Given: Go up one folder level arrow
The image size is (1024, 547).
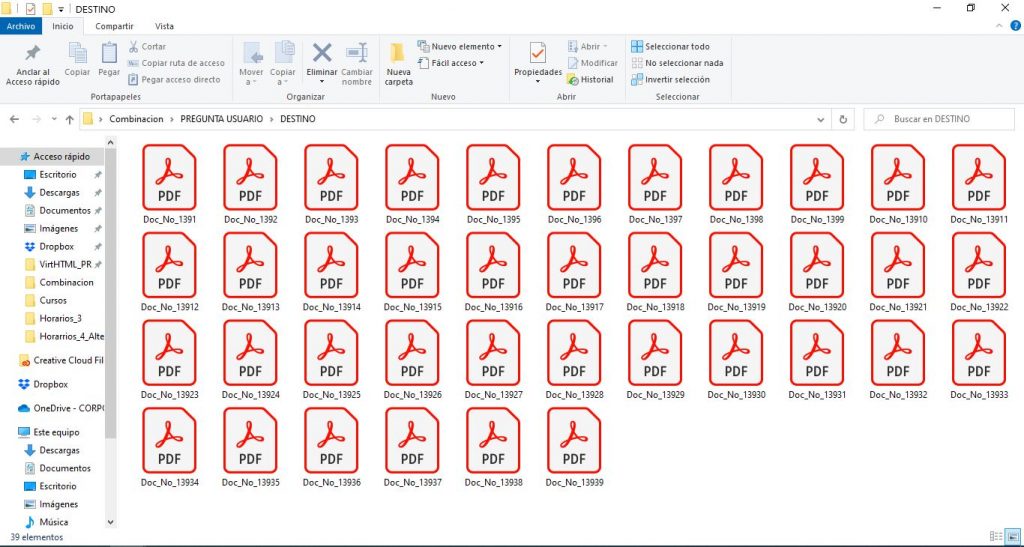Looking at the screenshot, I should 70,119.
